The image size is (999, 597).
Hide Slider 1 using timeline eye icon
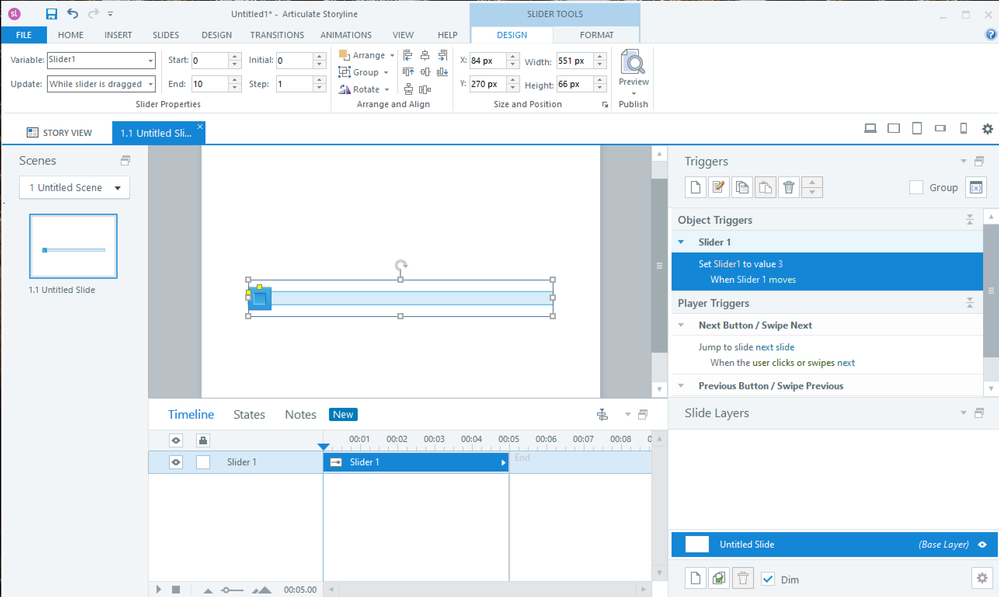[x=176, y=462]
